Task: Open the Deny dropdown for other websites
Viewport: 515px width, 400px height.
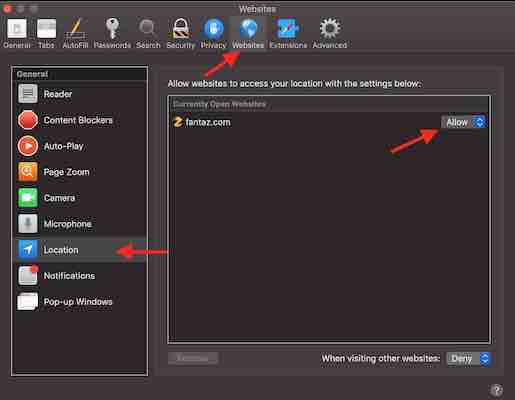Action: 468,359
